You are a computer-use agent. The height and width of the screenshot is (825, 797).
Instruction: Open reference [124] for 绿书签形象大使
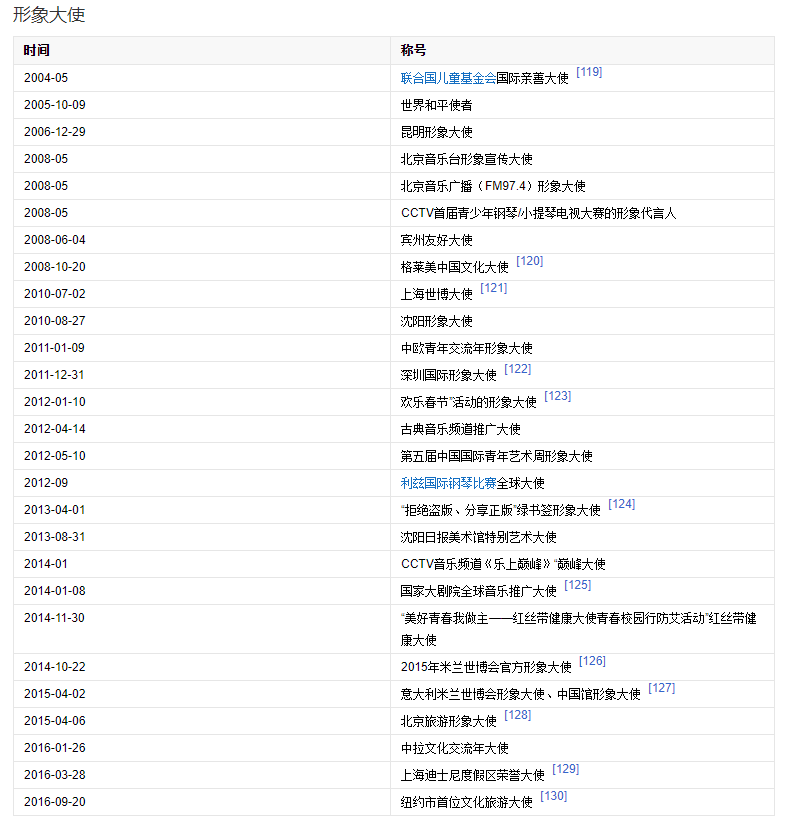click(x=622, y=504)
